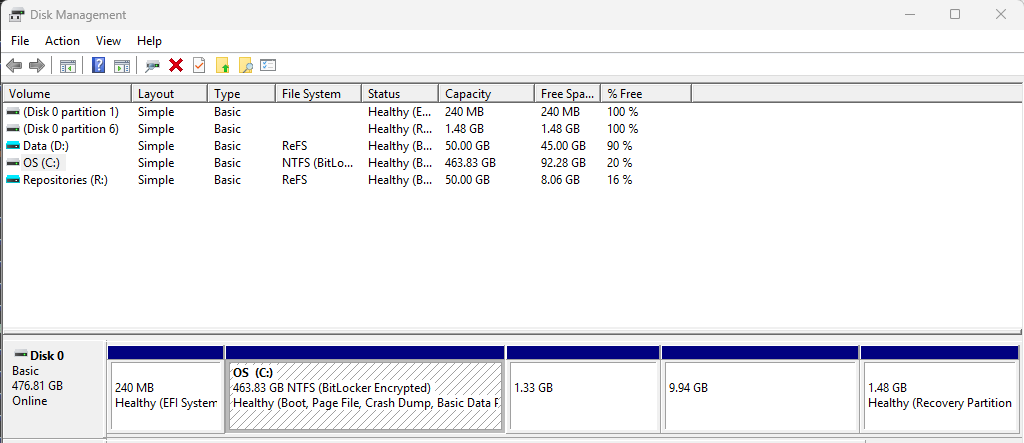This screenshot has width=1024, height=443.
Task: Select the OS (C:) partition block in Disk 0
Action: point(365,395)
